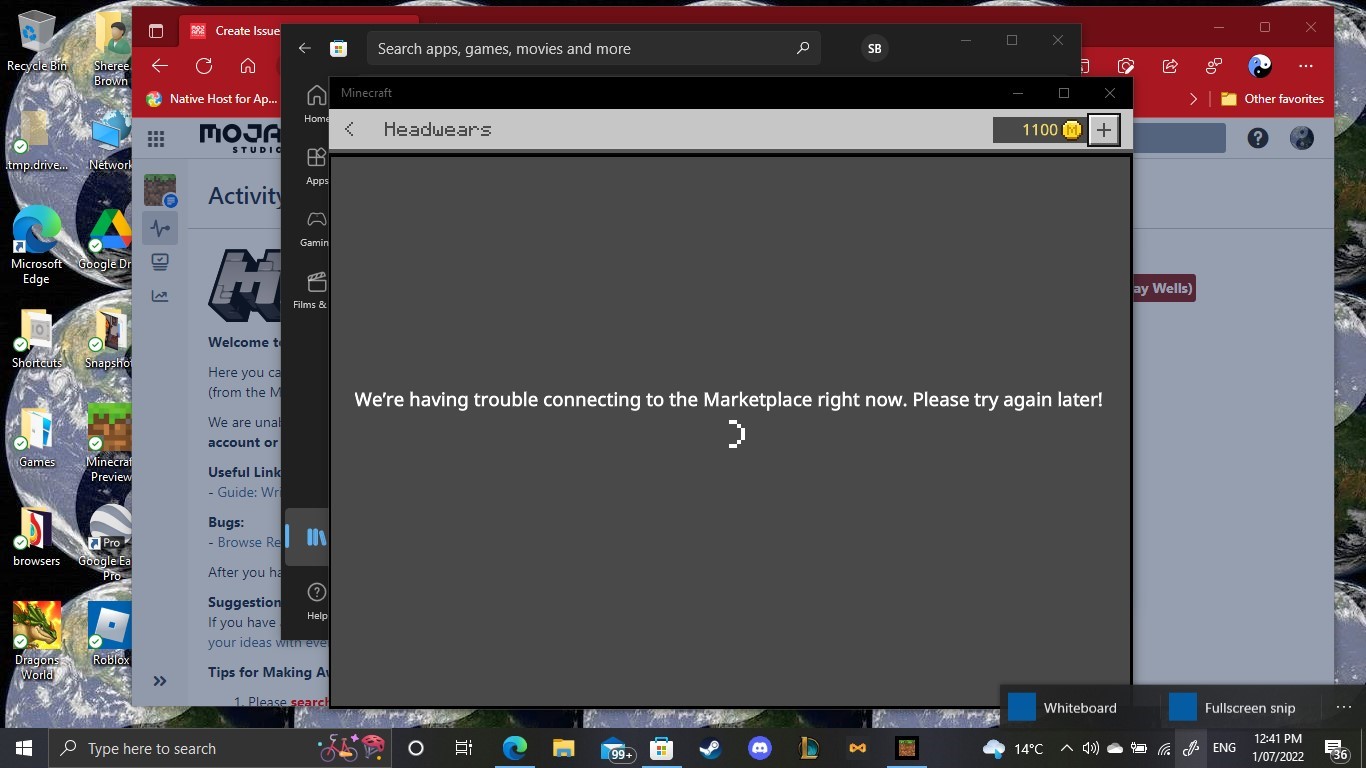Open the Mail app on the taskbar
This screenshot has height=768, width=1366.
click(x=617, y=749)
